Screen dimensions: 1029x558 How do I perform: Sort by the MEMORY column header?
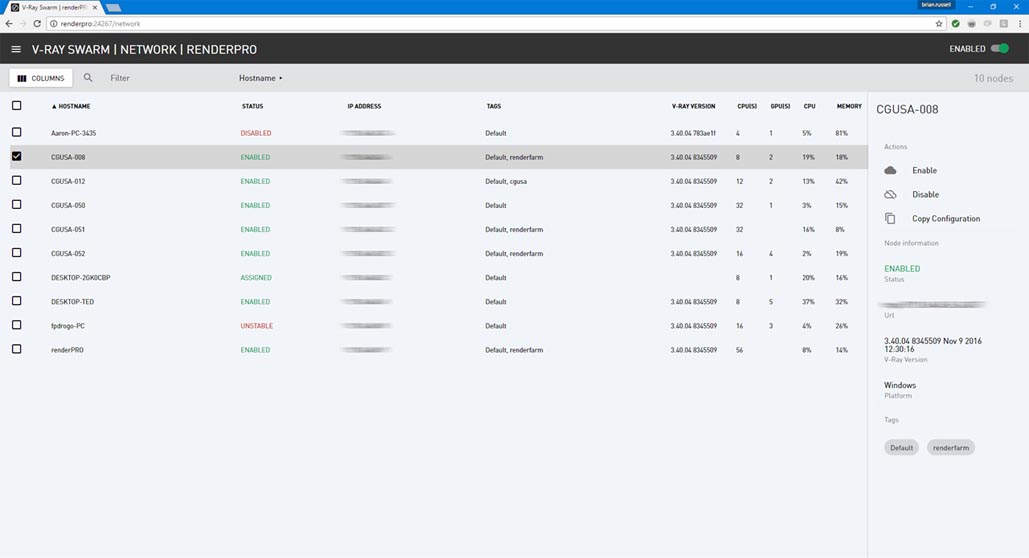[x=849, y=106]
